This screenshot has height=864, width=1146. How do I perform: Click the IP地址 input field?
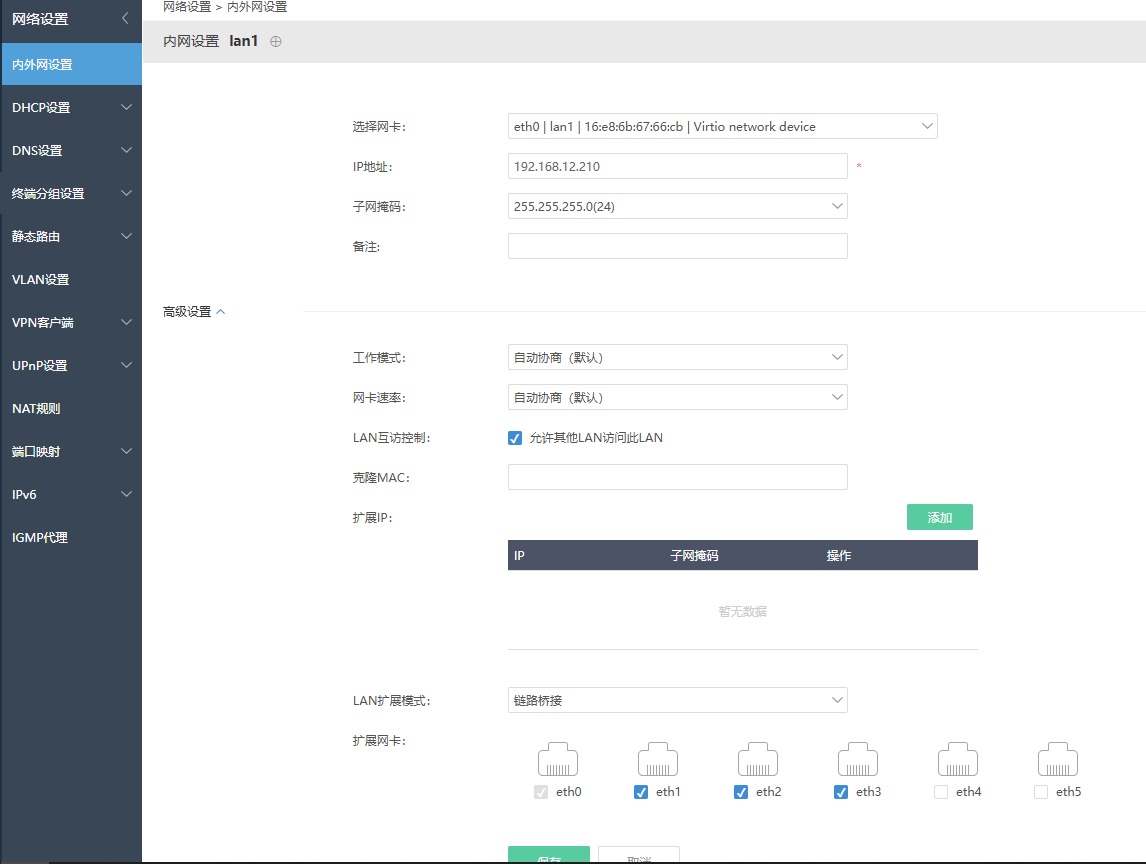point(677,167)
